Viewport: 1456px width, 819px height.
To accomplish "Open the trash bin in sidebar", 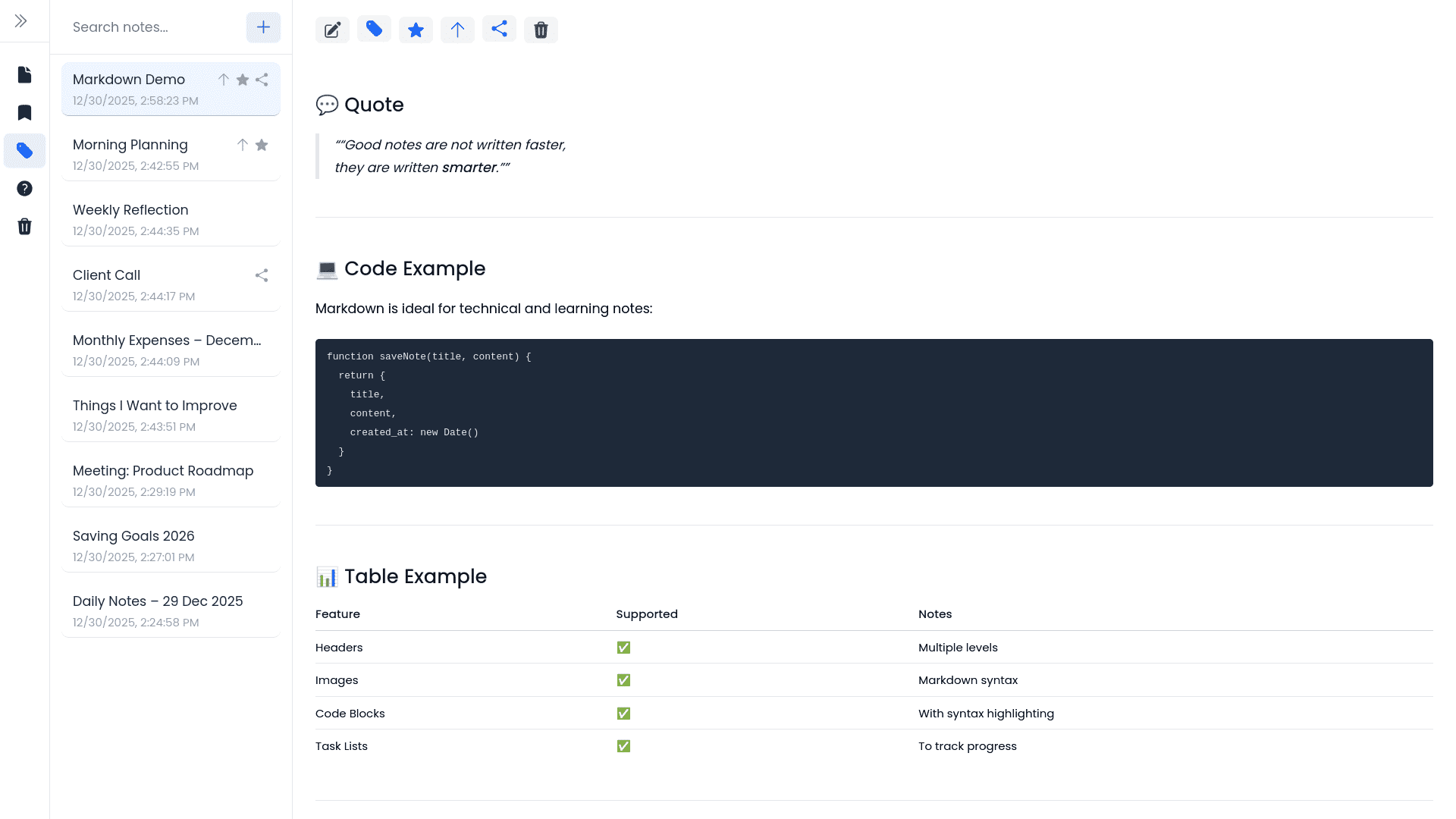I will tap(24, 226).
